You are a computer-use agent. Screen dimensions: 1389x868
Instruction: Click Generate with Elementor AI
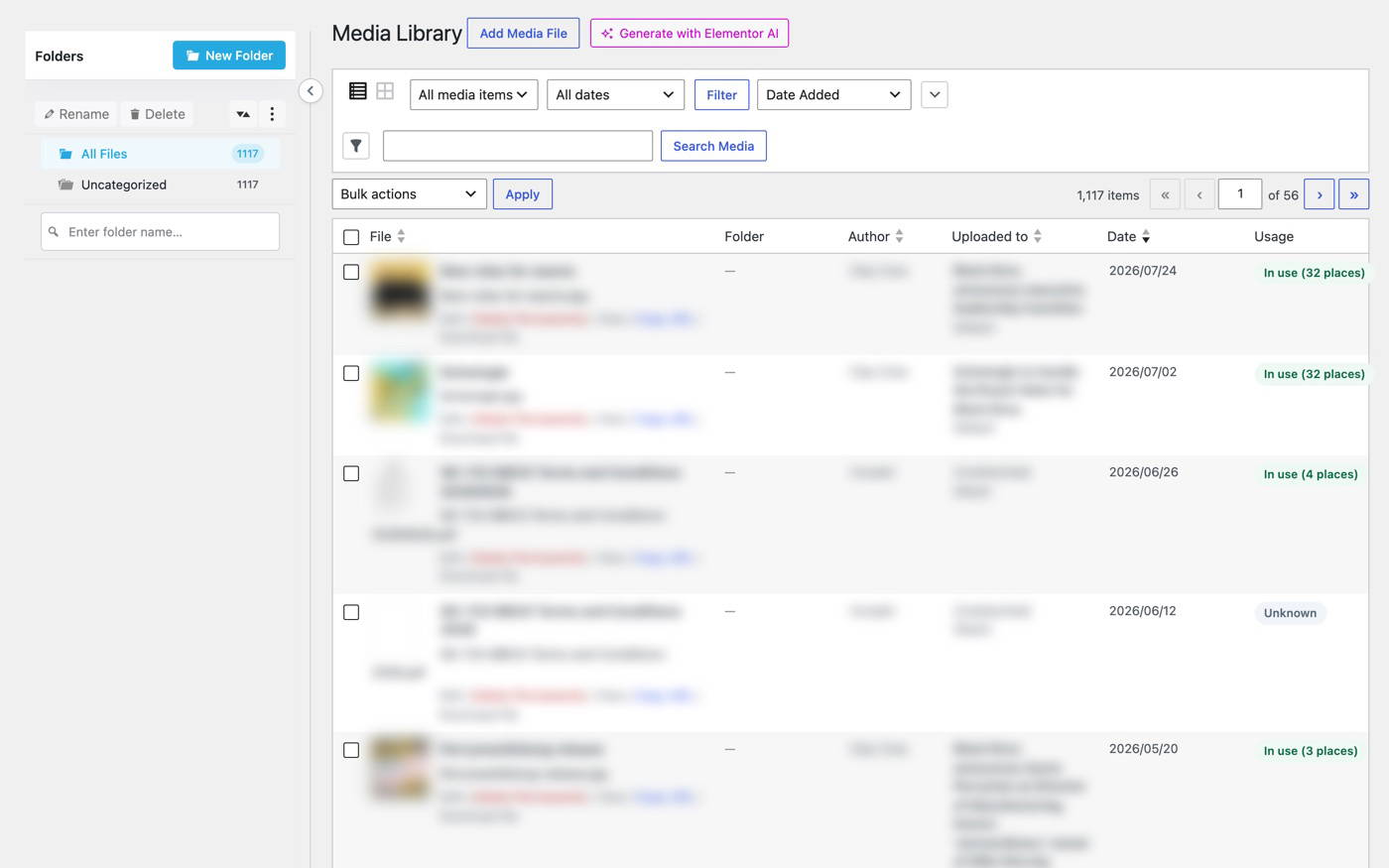690,33
